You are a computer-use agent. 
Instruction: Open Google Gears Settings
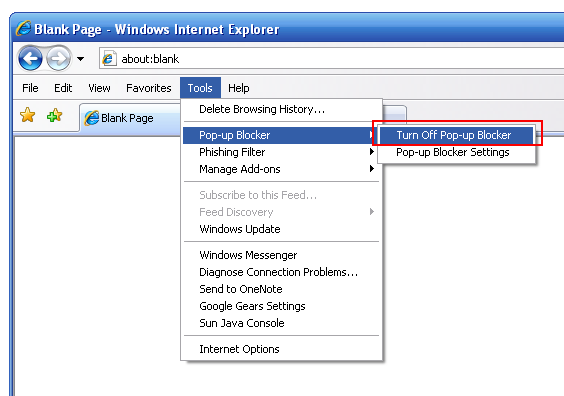point(281,306)
